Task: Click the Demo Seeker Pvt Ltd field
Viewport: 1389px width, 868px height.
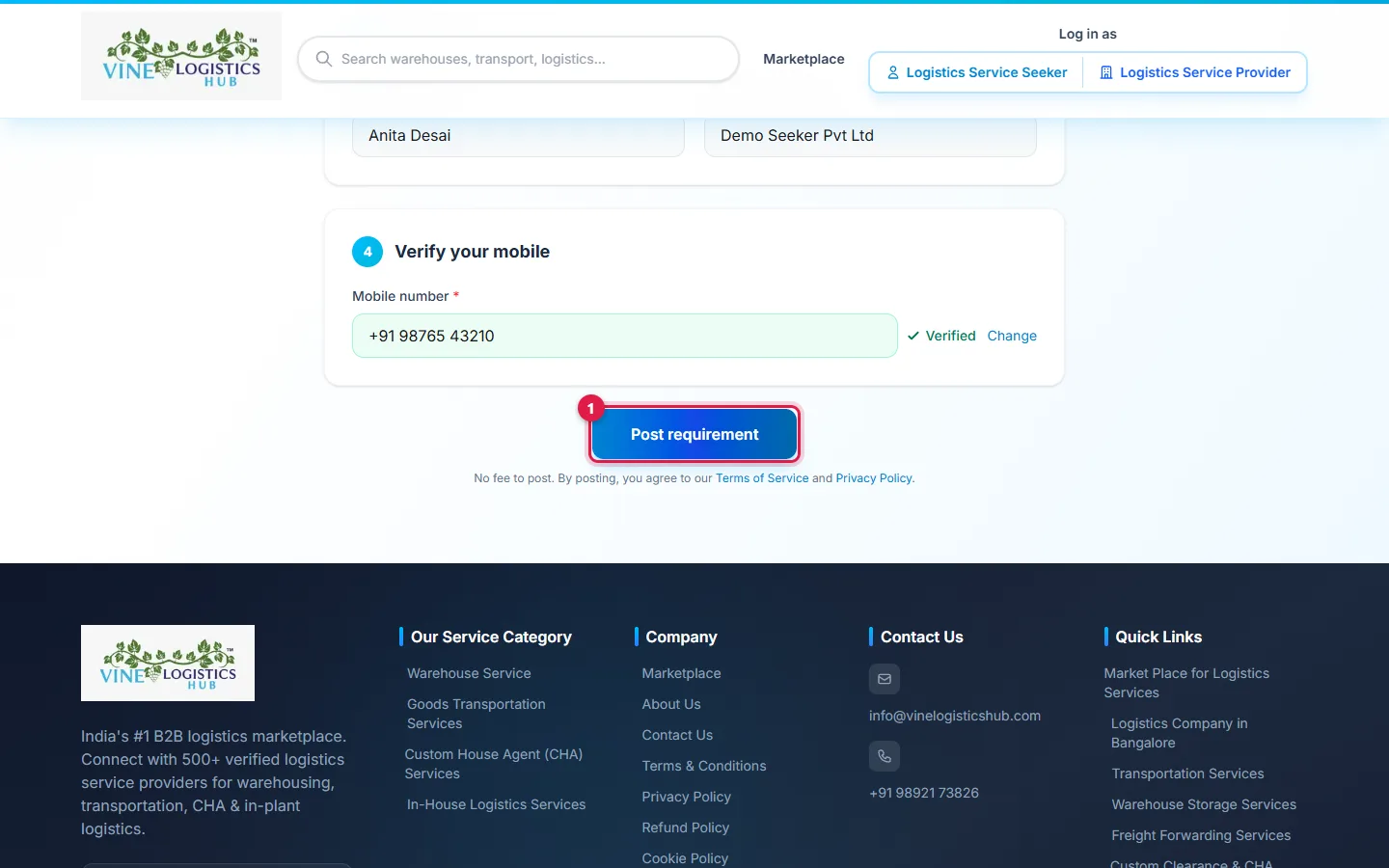Action: point(870,136)
